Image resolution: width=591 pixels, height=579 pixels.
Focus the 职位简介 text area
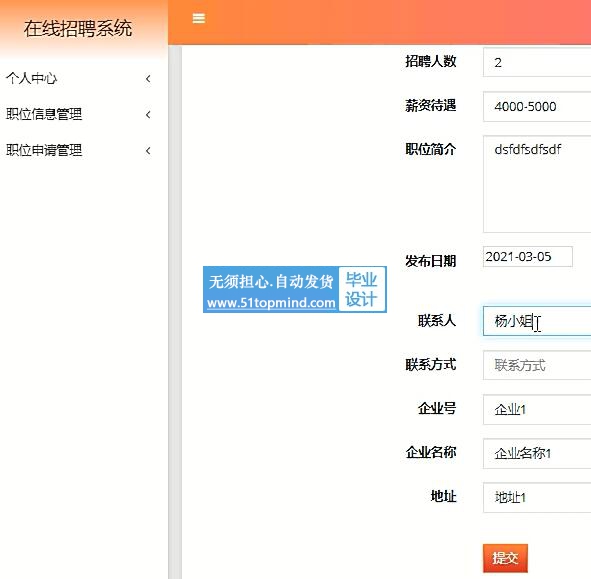pos(537,184)
